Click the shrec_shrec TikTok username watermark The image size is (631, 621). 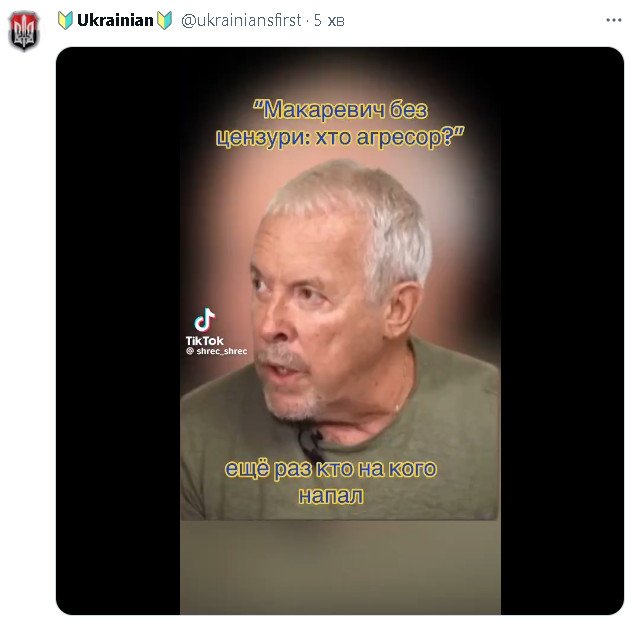click(217, 351)
